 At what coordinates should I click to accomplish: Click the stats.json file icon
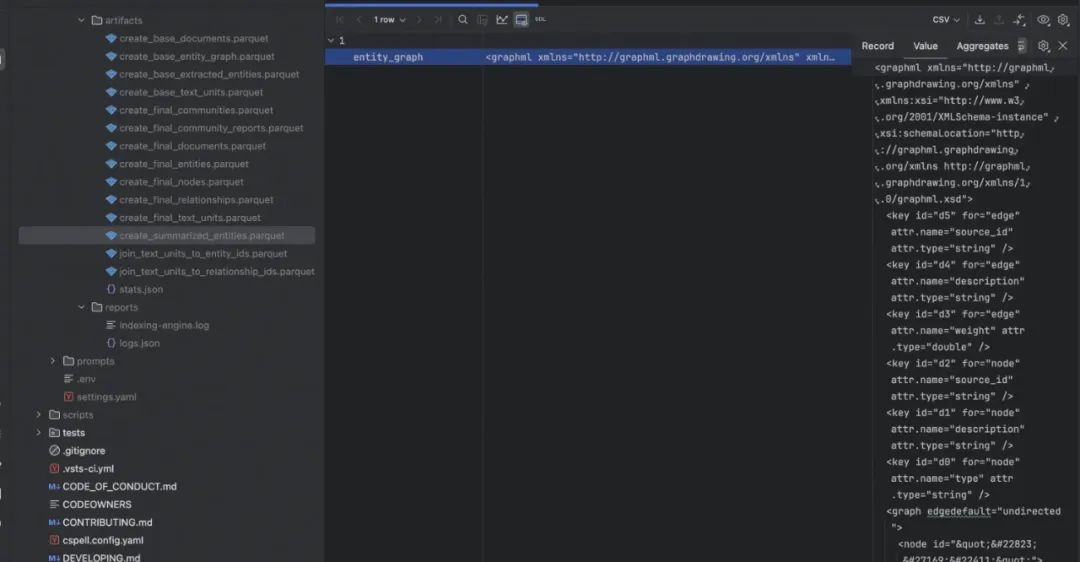[111, 290]
